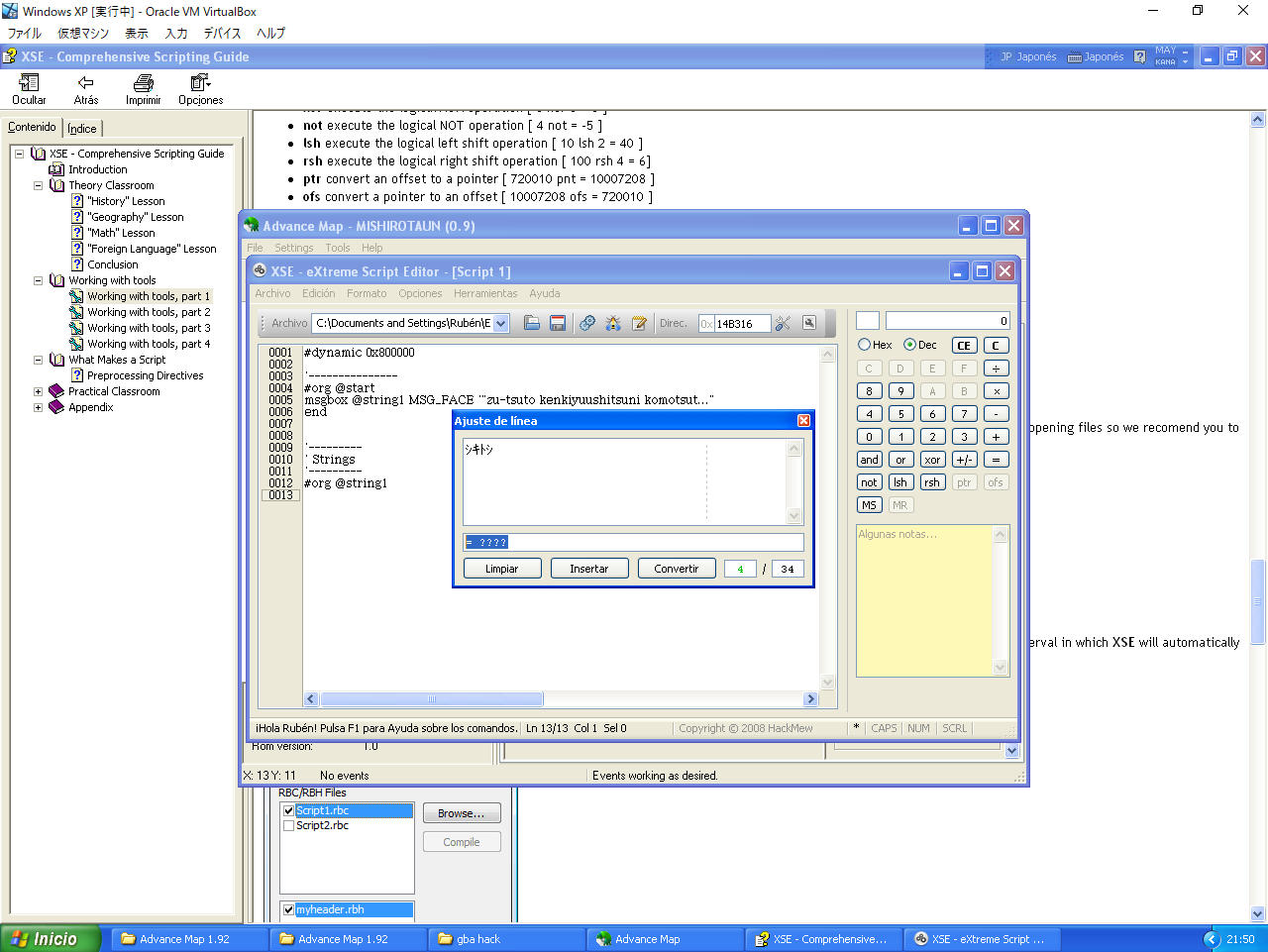Click the Atrás back arrow icon

(86, 83)
